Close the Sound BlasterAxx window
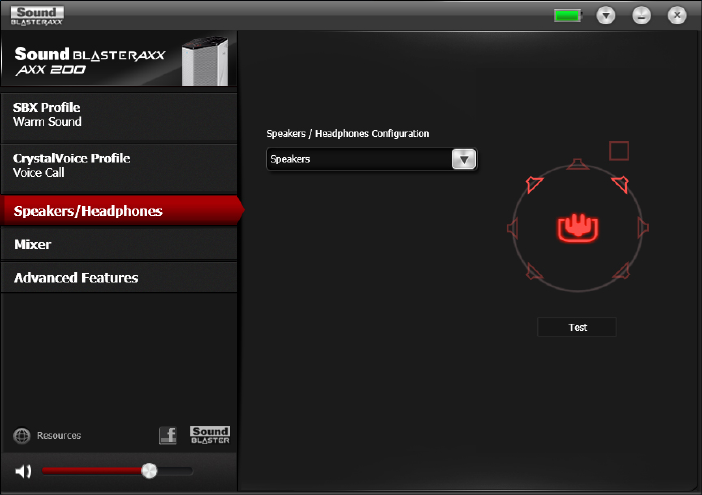The width and height of the screenshot is (702, 495). pyautogui.click(x=677, y=15)
